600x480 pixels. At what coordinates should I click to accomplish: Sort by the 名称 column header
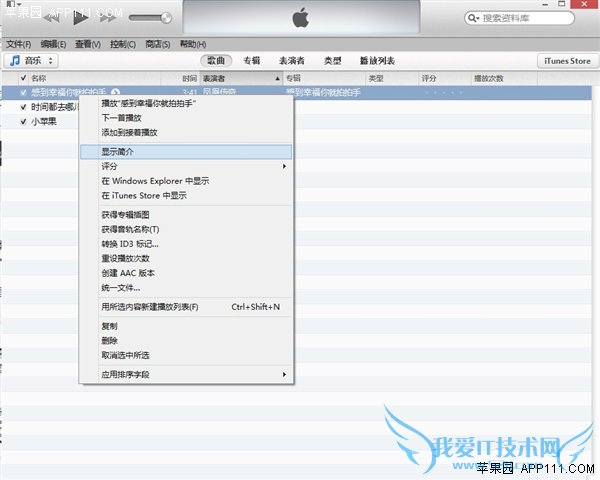tap(95, 78)
